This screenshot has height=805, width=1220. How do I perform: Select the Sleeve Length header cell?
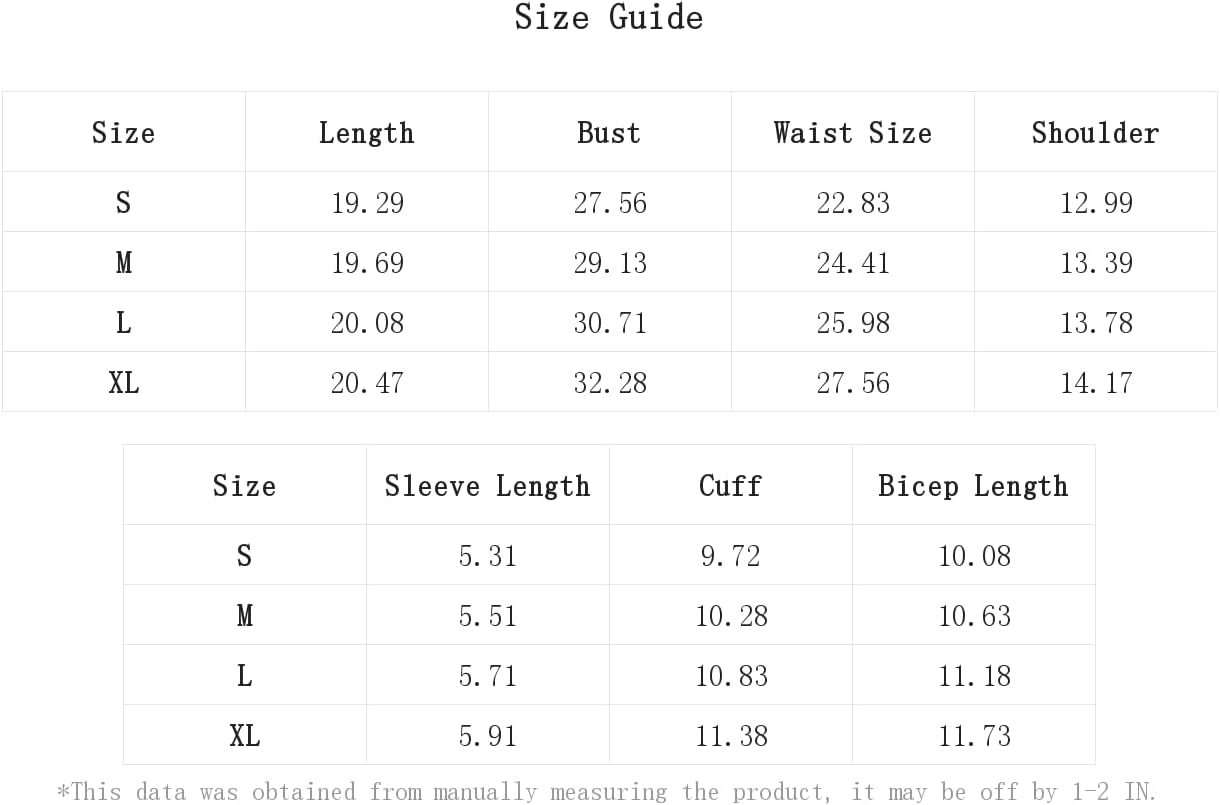pos(487,486)
